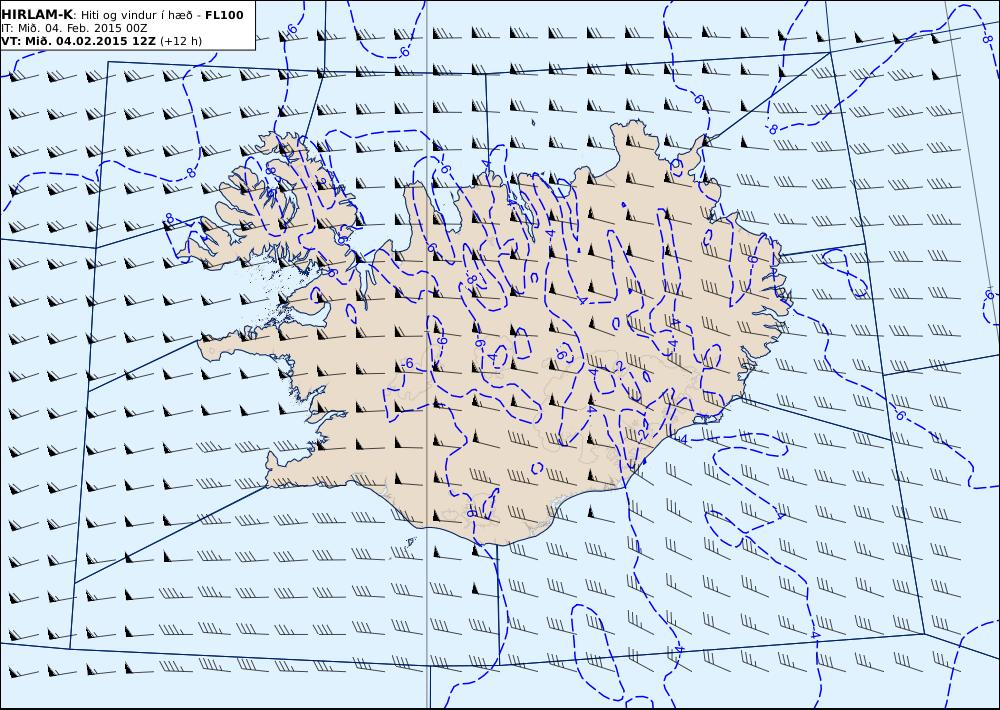
Task: Select the "(+12 h)" forecast offset text
Action: point(180,41)
